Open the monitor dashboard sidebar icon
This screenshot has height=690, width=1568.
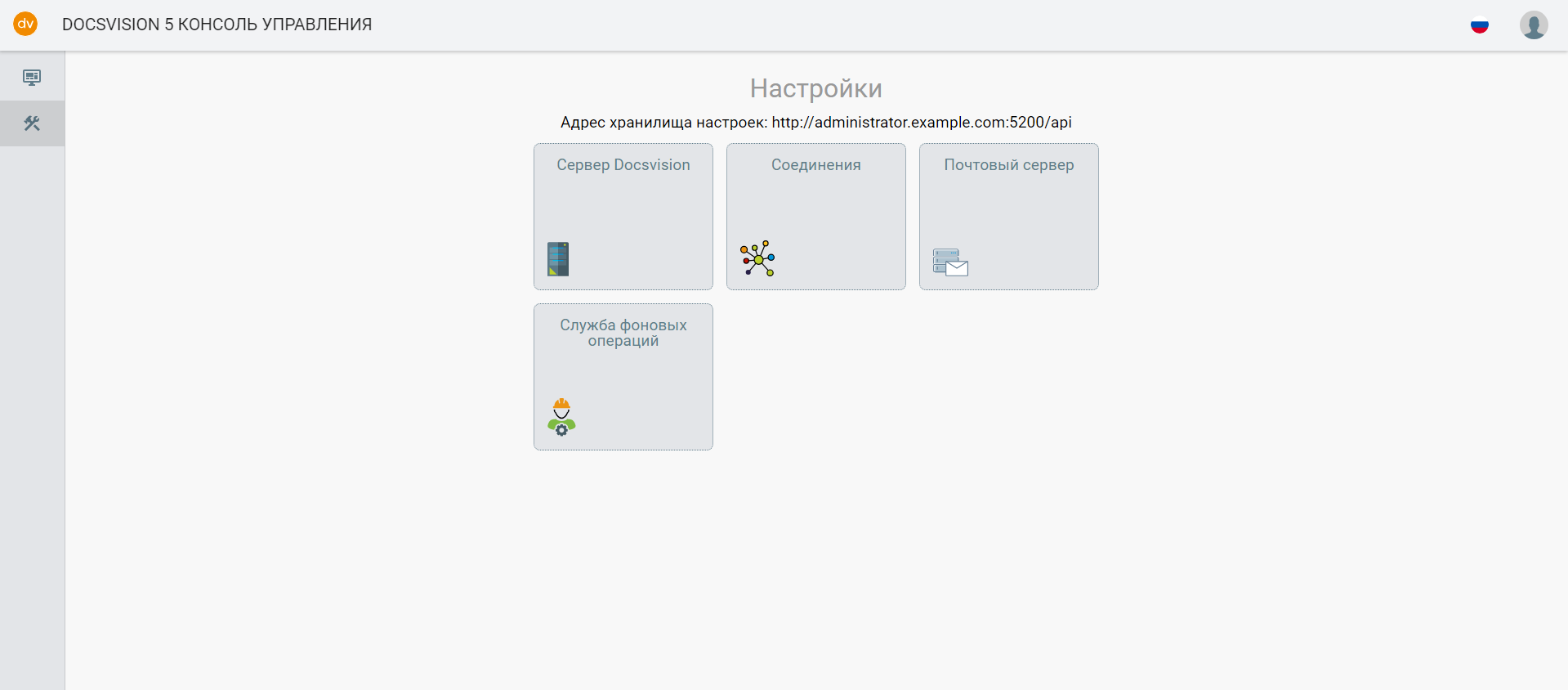pyautogui.click(x=32, y=78)
